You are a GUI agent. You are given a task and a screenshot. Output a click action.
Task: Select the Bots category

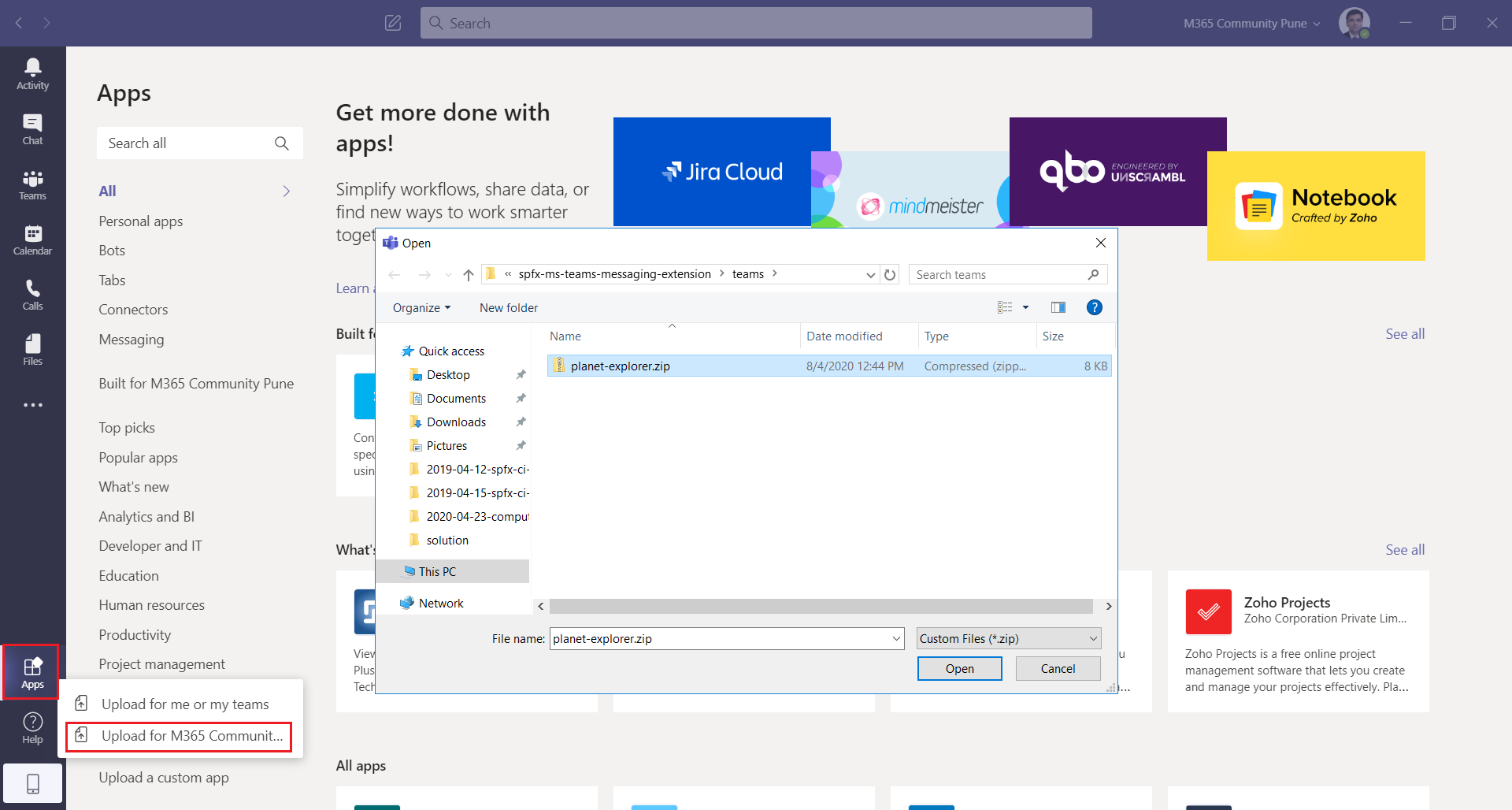[112, 251]
